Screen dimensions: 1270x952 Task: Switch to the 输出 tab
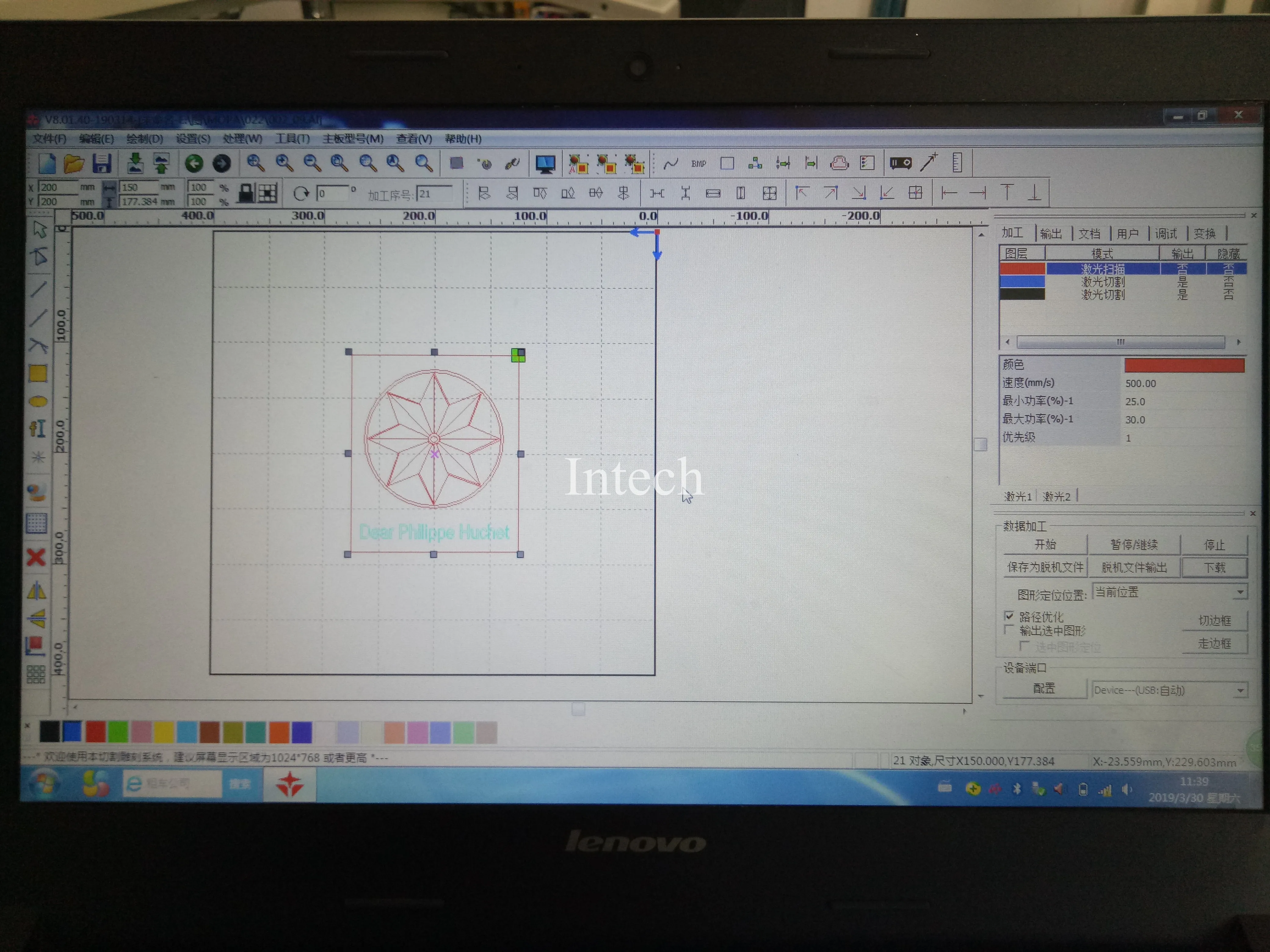coord(1051,233)
